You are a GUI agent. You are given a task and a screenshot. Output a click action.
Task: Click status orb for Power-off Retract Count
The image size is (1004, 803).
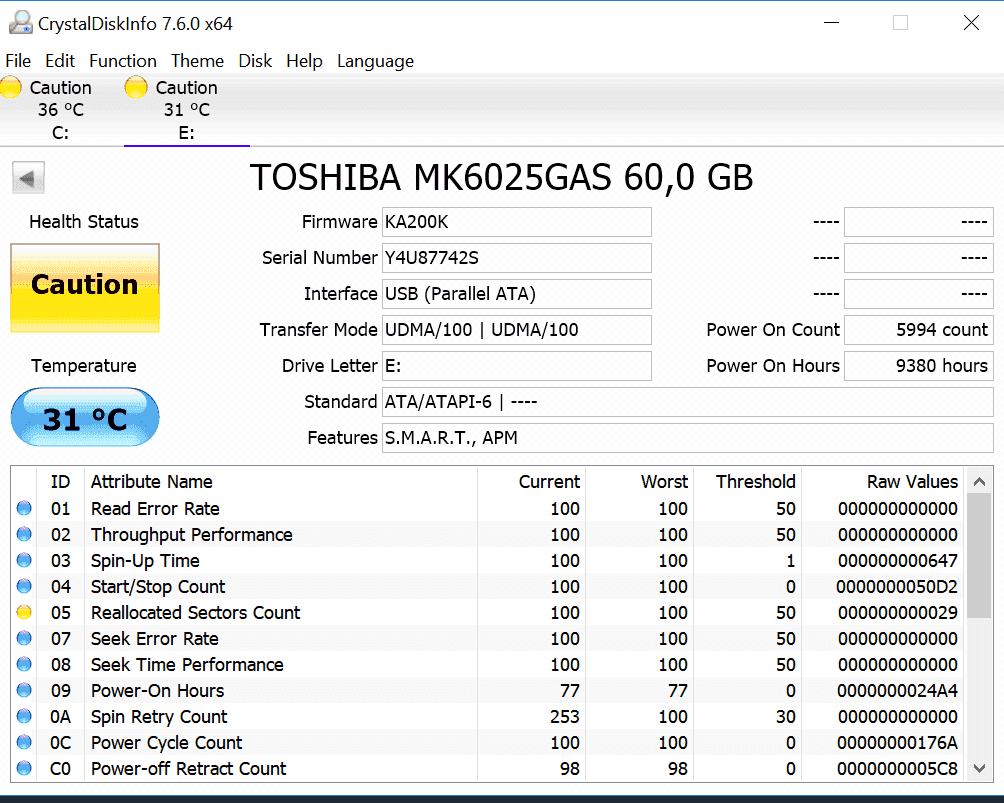24,768
